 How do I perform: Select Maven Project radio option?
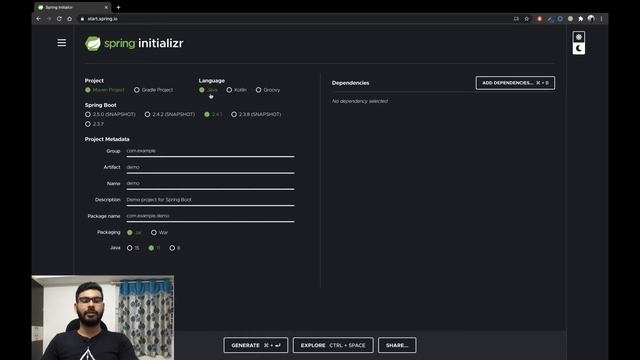[104, 90]
